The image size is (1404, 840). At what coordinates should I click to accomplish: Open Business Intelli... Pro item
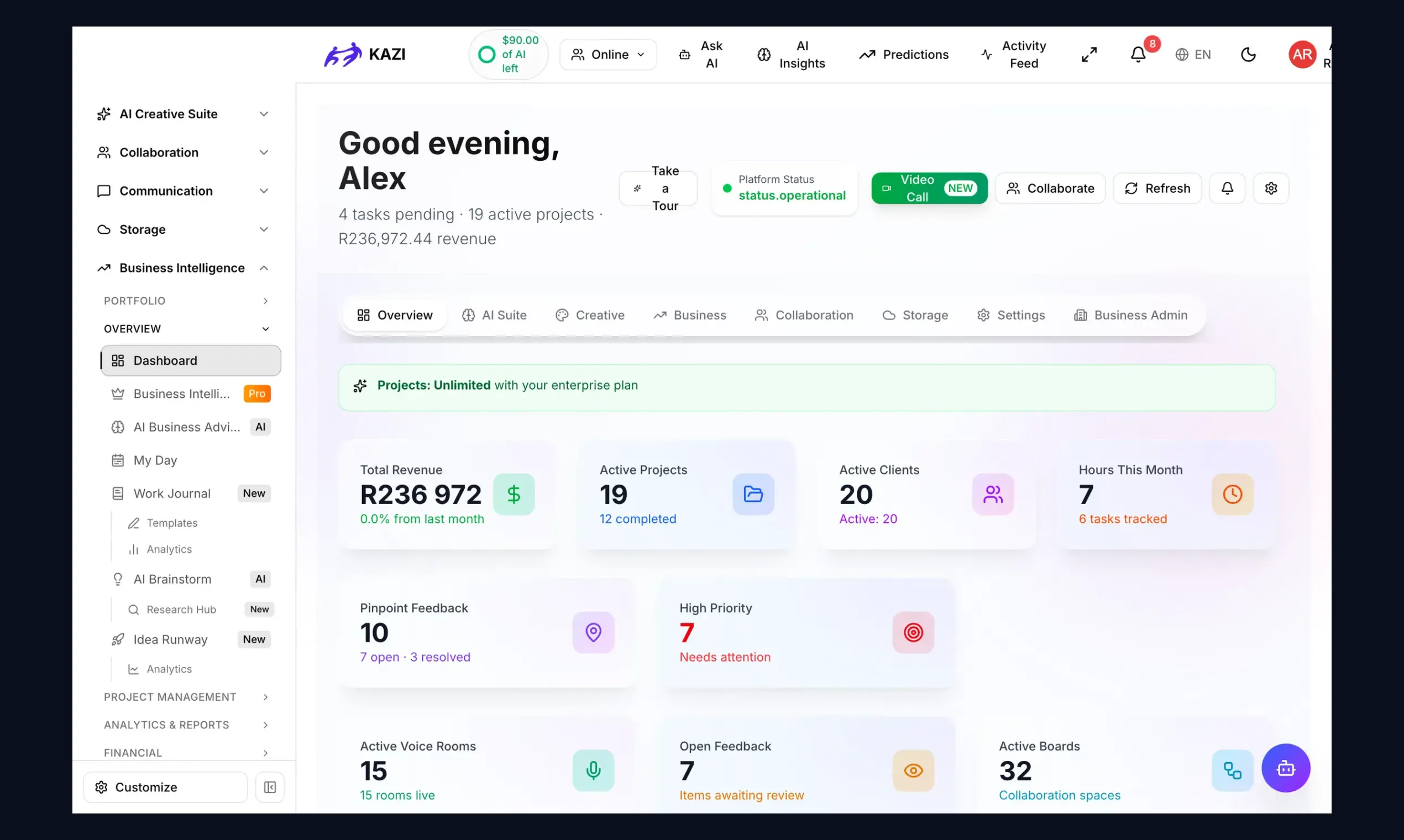(191, 393)
